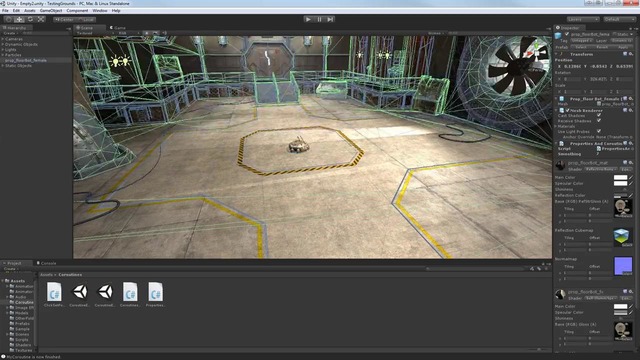Screen dimensions: 640x360
Task: Click the Reflection Cubemap texture thumbnail
Action: [623, 237]
